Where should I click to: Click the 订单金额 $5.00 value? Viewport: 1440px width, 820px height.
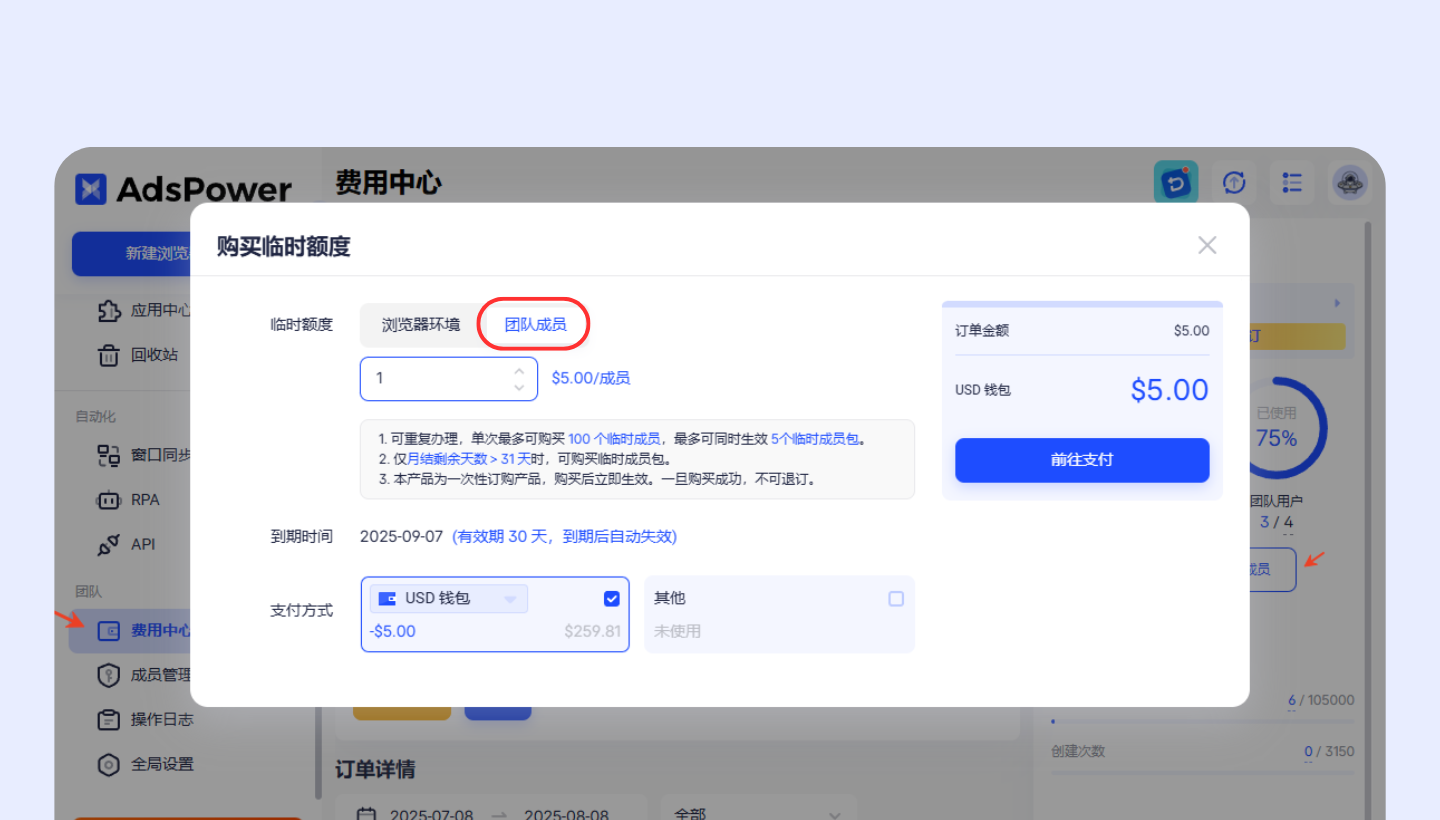pos(1191,331)
